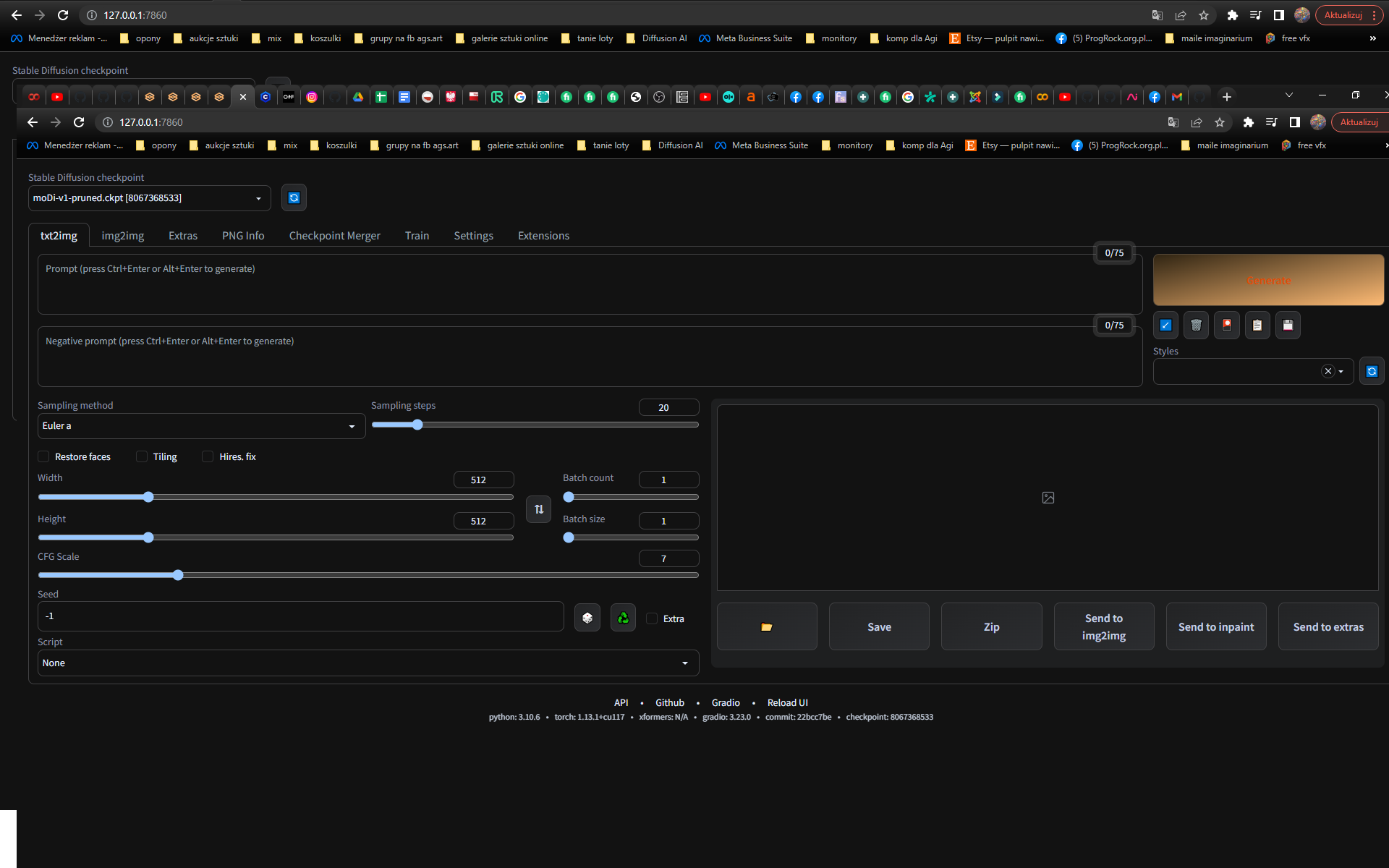Viewport: 1389px width, 868px height.
Task: Click the dice icon to randomize seed
Action: tap(587, 618)
